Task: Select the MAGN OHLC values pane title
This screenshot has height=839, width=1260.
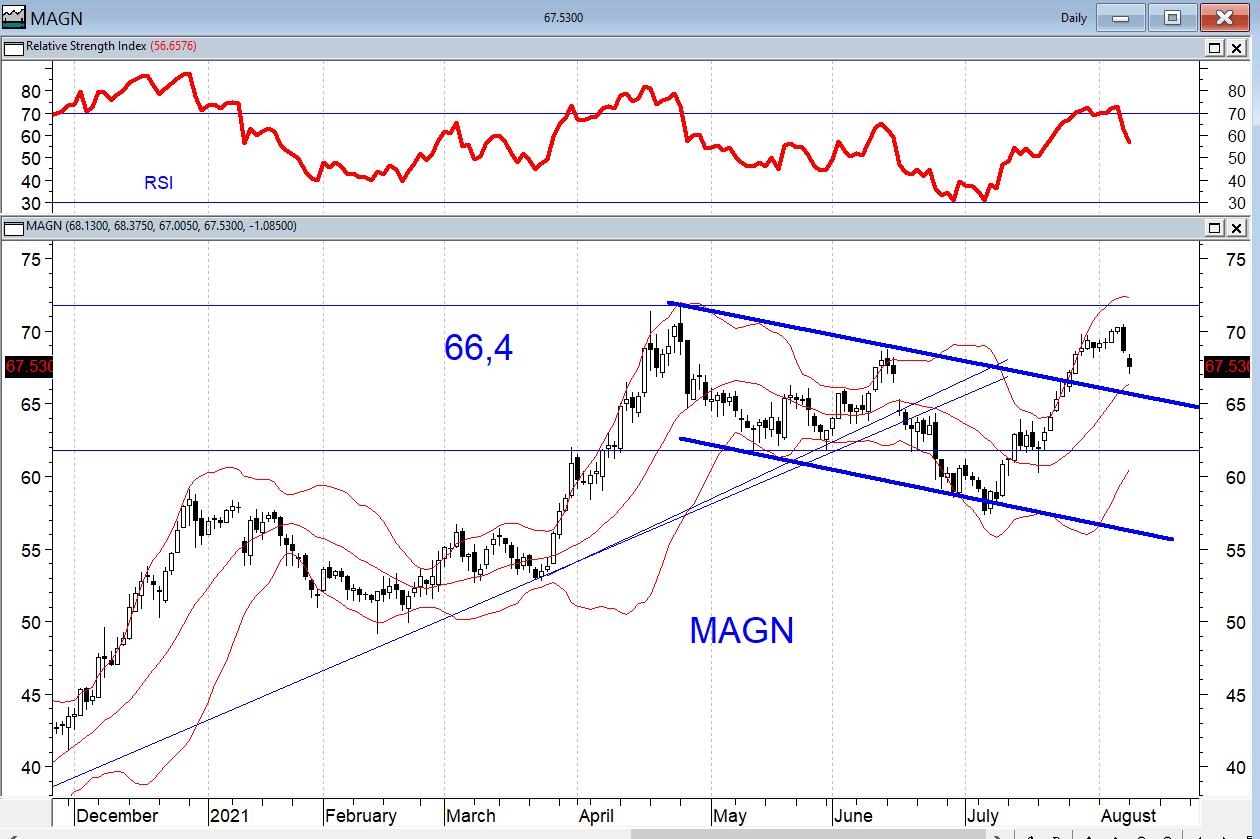Action: pos(161,227)
